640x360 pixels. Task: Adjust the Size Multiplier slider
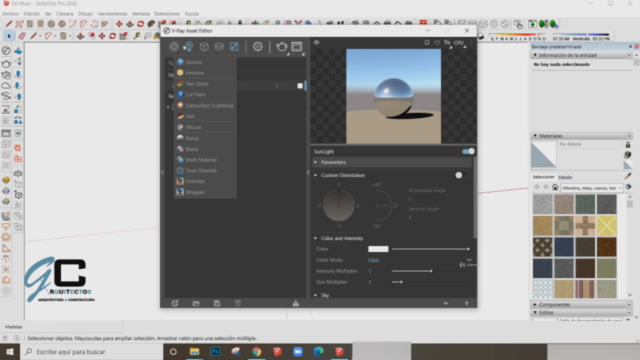tap(431, 282)
